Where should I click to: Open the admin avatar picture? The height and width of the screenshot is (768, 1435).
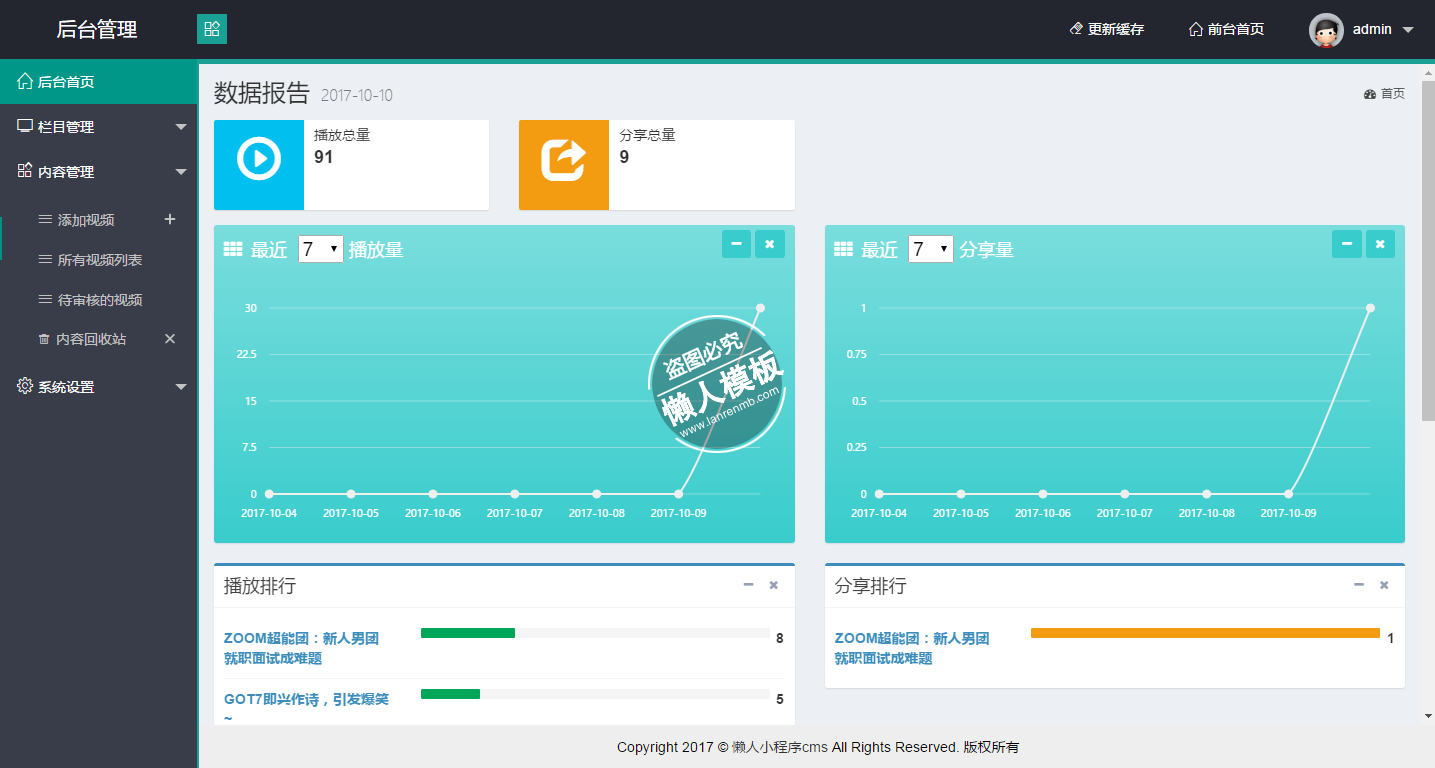point(1326,30)
